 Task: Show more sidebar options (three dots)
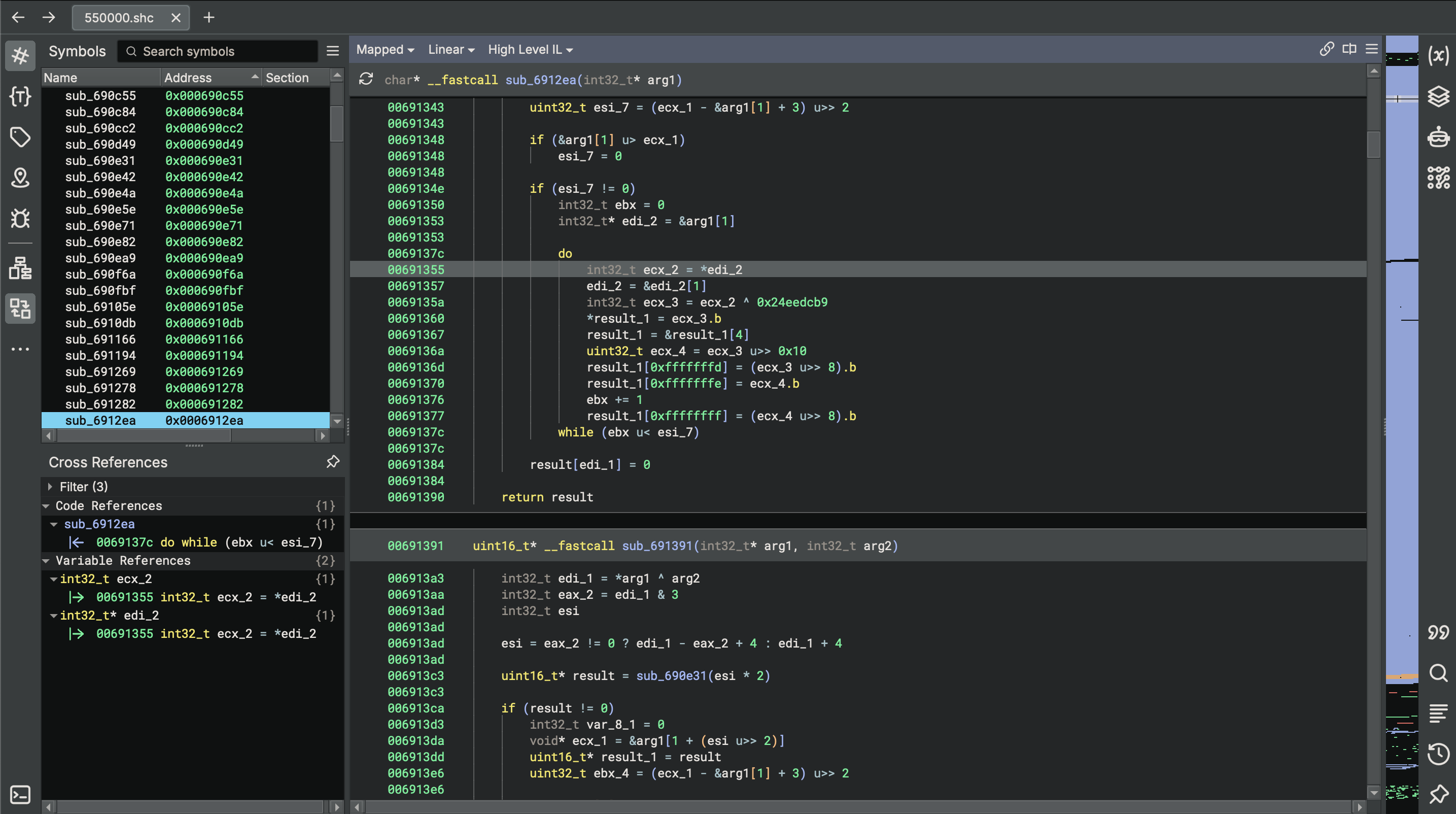coord(20,349)
